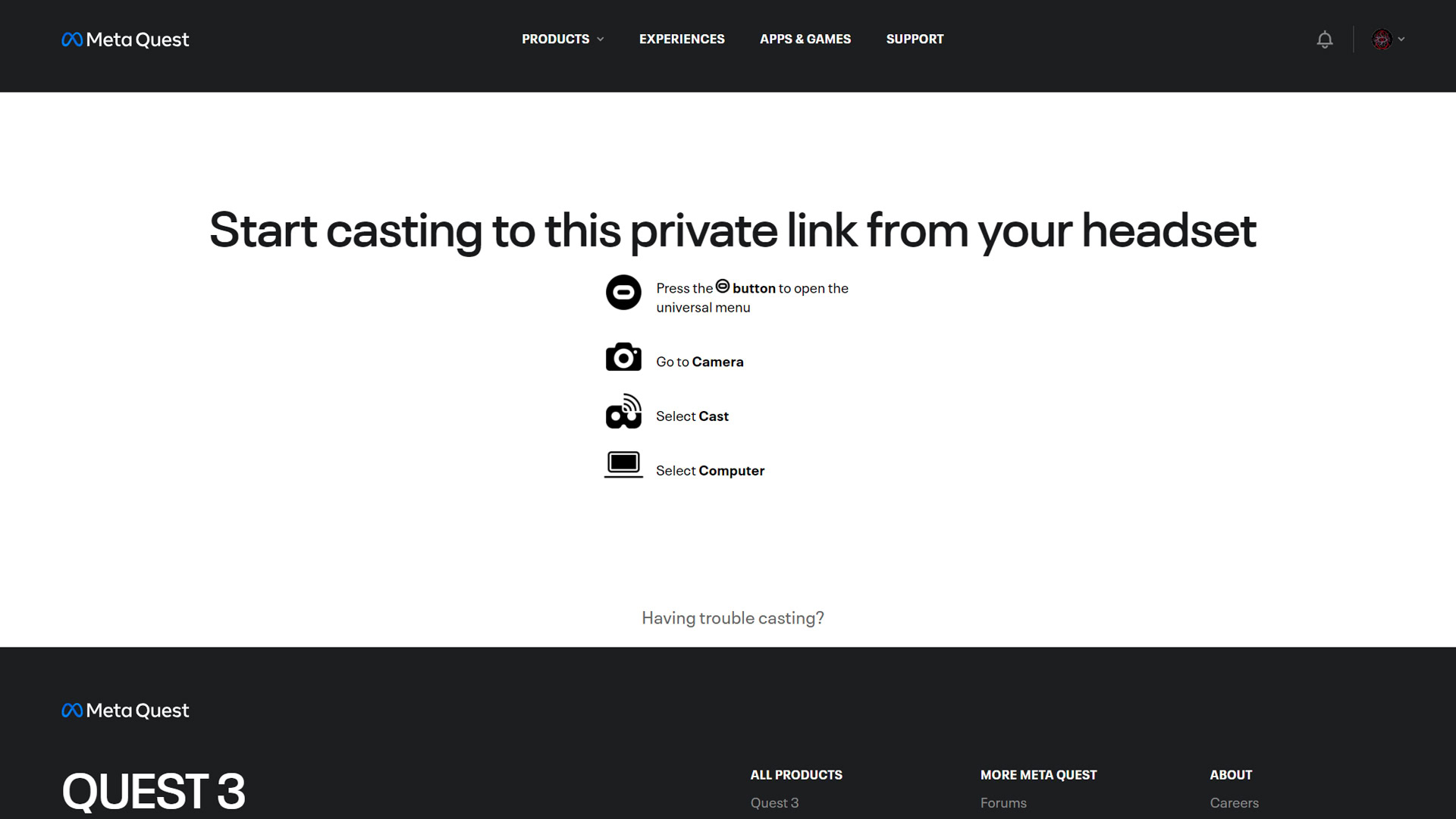Click the universal menu button icon

point(721,287)
